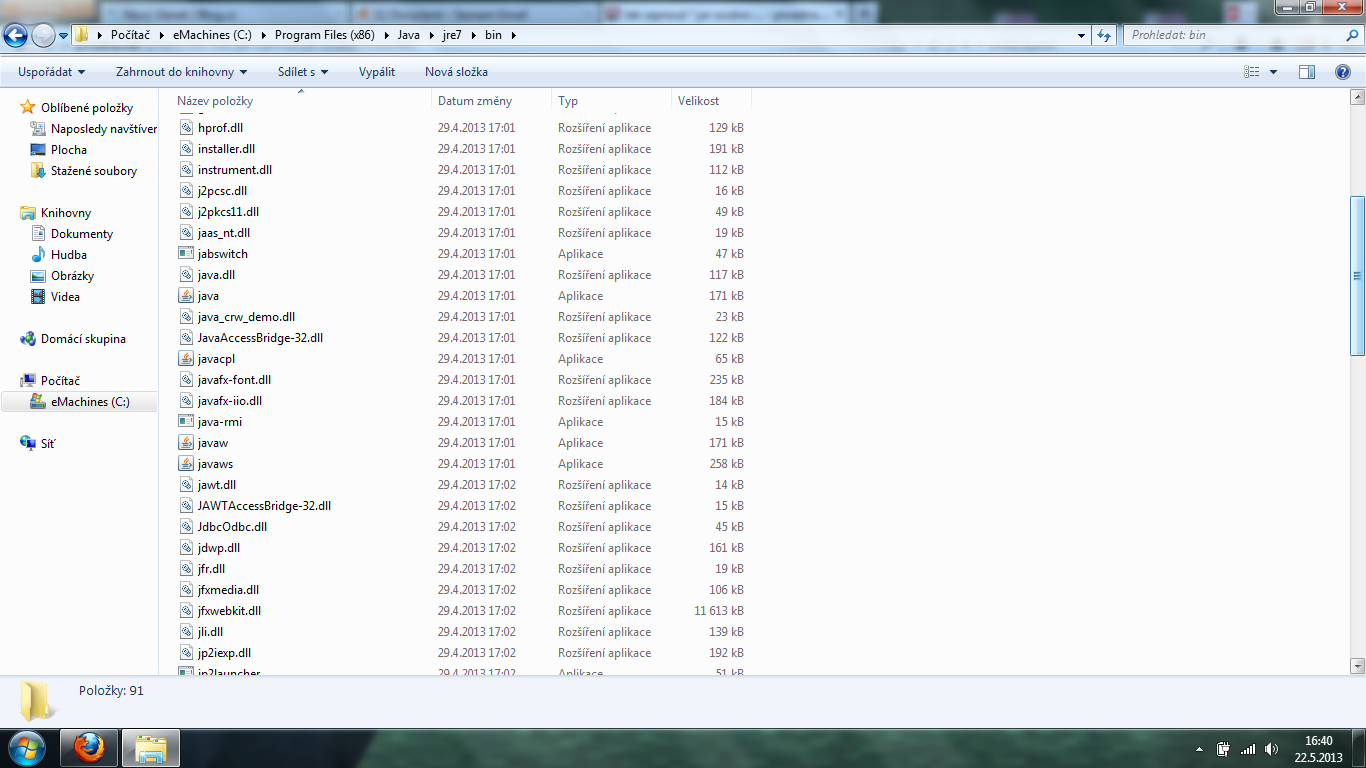
Task: Select the file name 'jp2iexp.dll'
Action: [x=224, y=653]
